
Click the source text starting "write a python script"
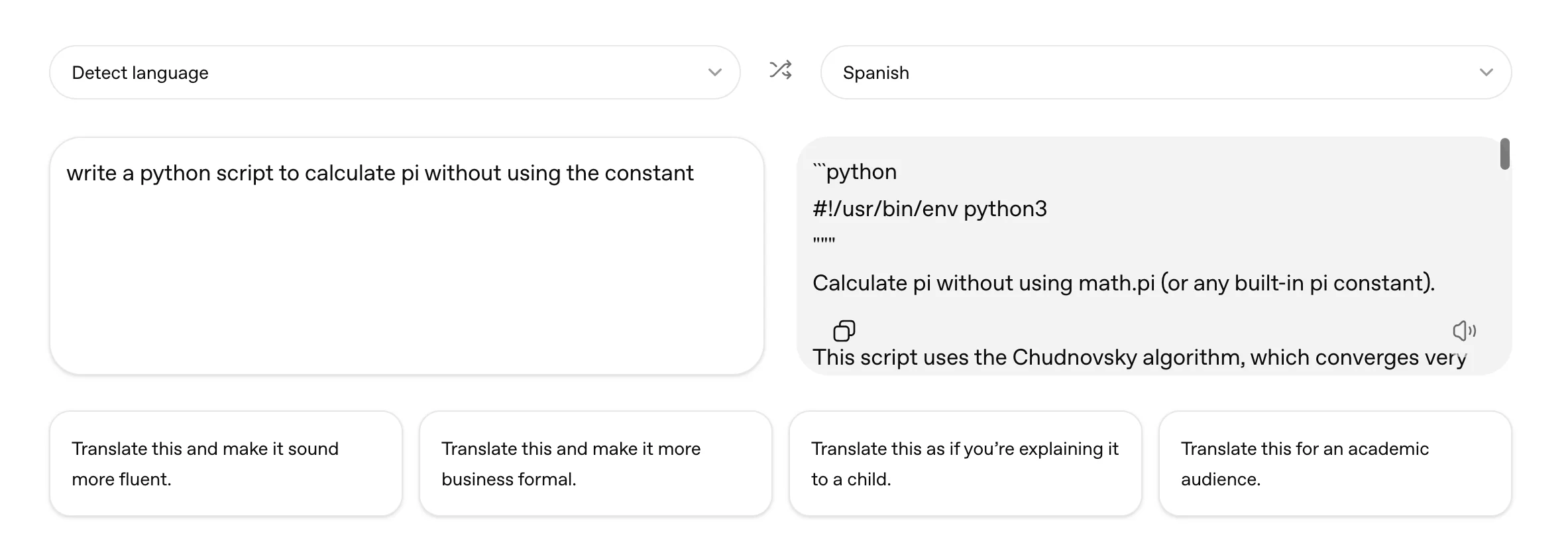379,173
